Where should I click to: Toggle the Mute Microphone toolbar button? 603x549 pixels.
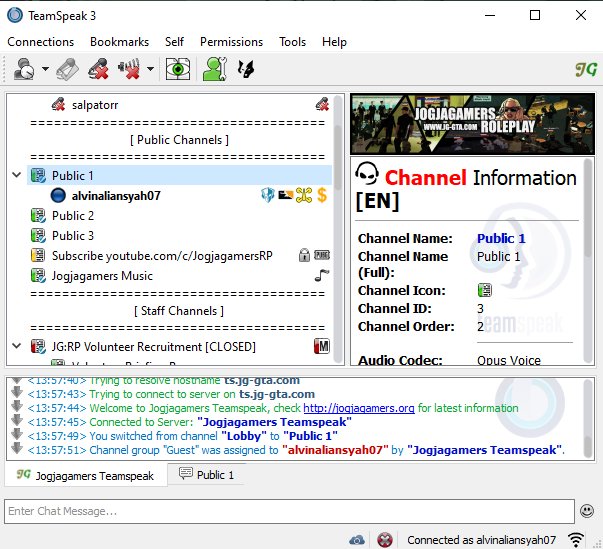tap(98, 69)
